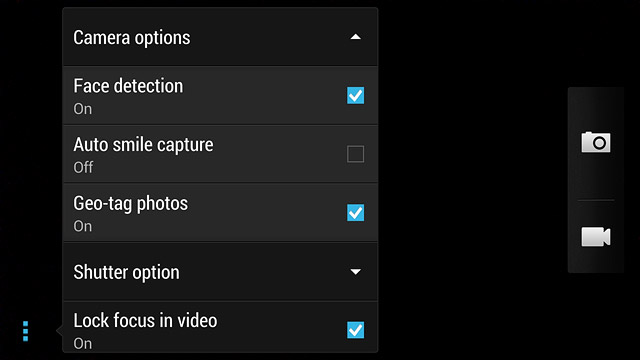Tap the Lock focus in video label
The width and height of the screenshot is (640, 360).
tap(145, 320)
